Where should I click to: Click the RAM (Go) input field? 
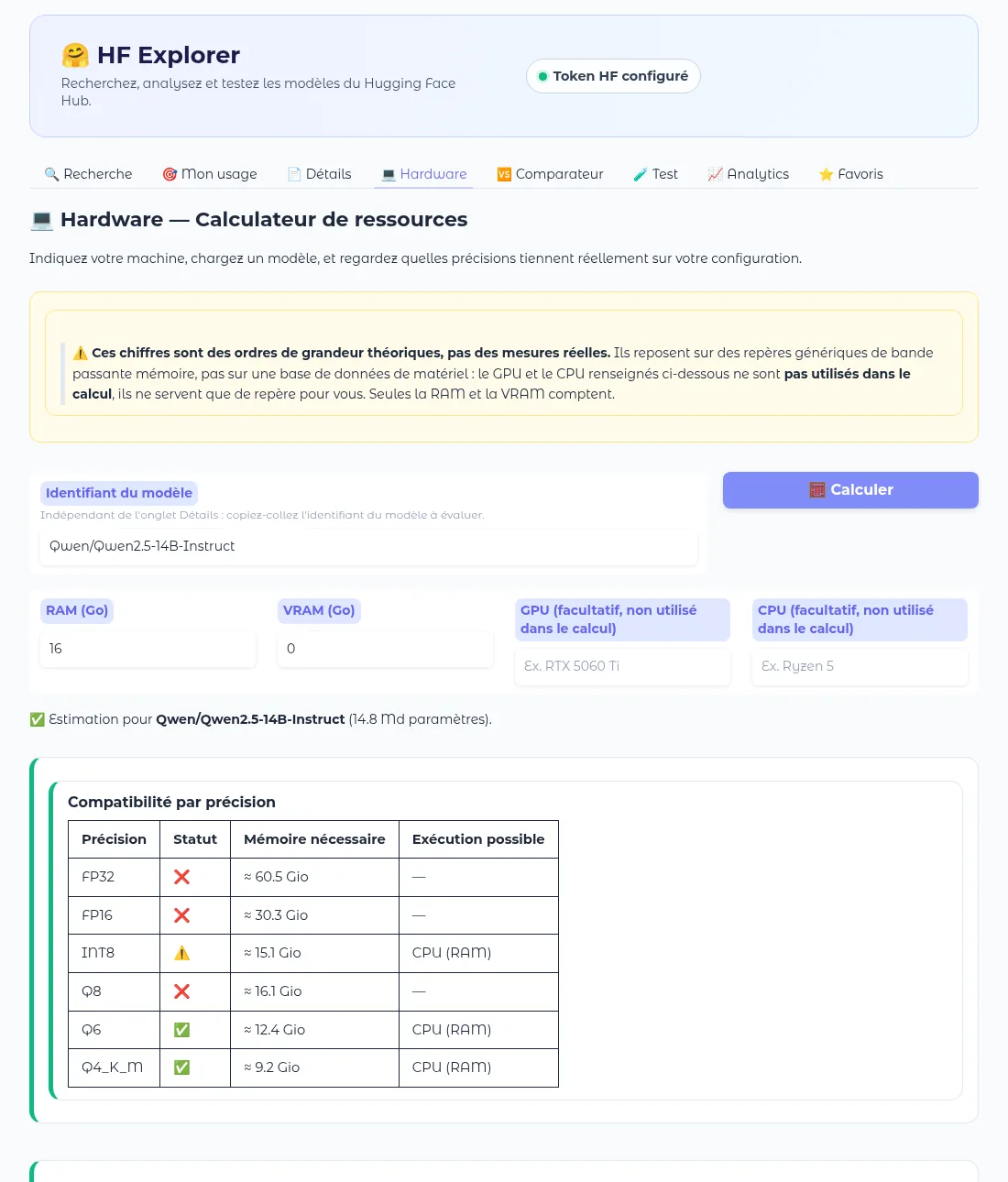click(148, 649)
